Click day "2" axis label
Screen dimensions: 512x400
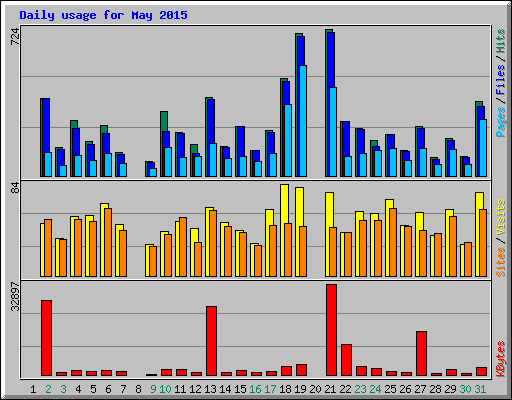48,389
